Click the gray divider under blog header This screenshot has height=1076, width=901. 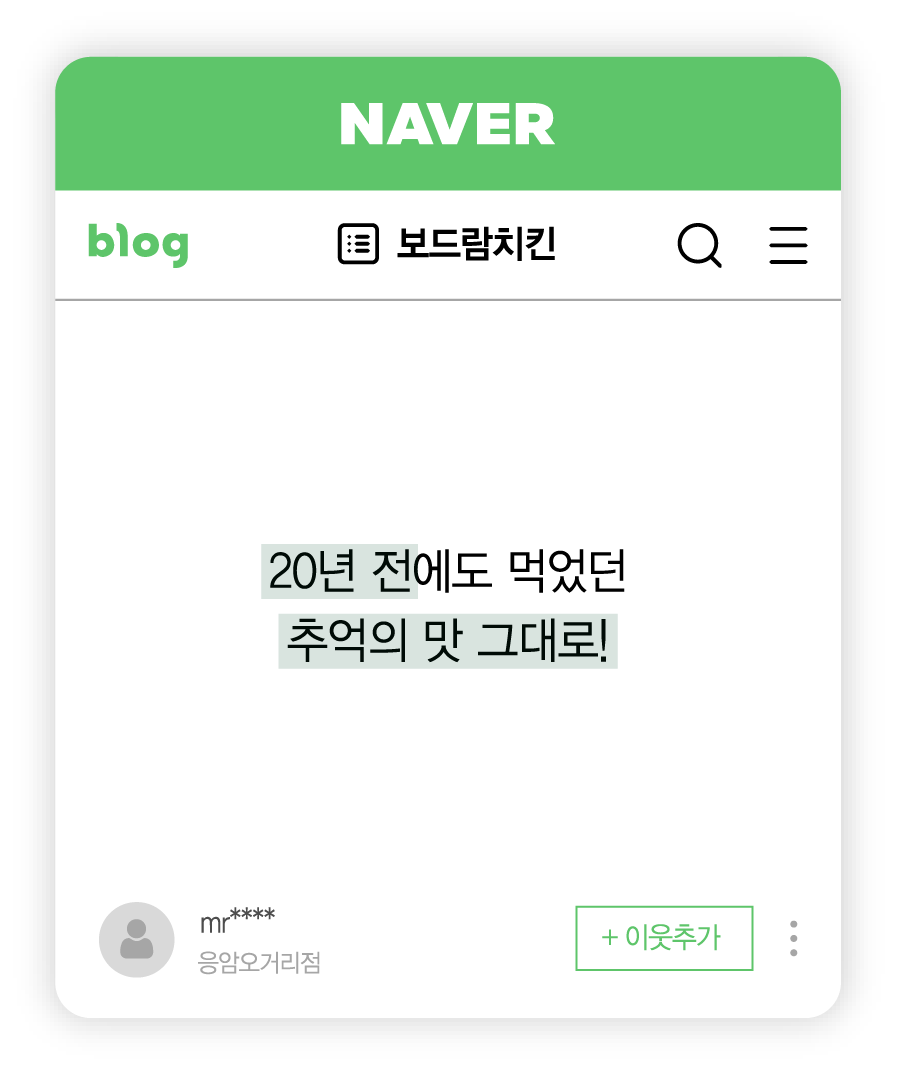tap(447, 300)
